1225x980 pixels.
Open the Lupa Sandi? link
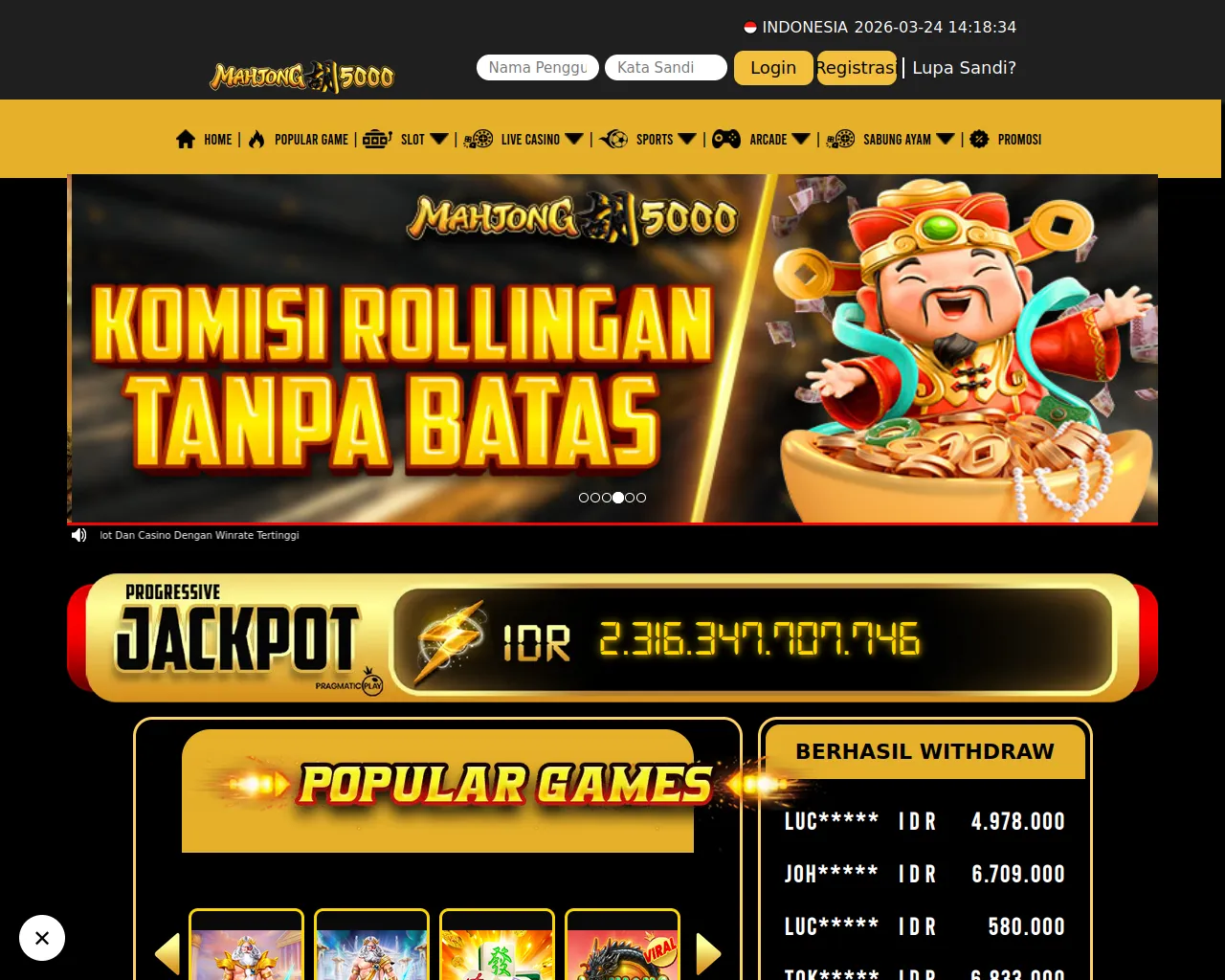click(964, 68)
